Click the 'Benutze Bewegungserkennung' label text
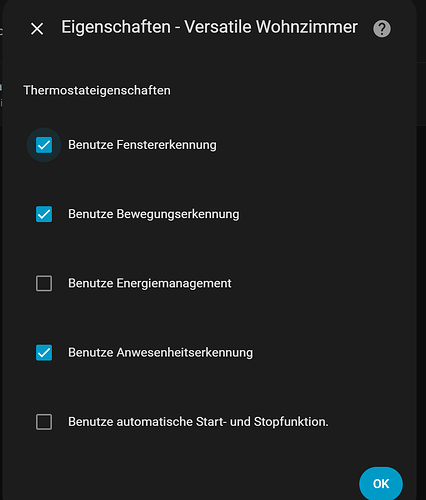Viewport: 426px width, 500px height. point(154,214)
